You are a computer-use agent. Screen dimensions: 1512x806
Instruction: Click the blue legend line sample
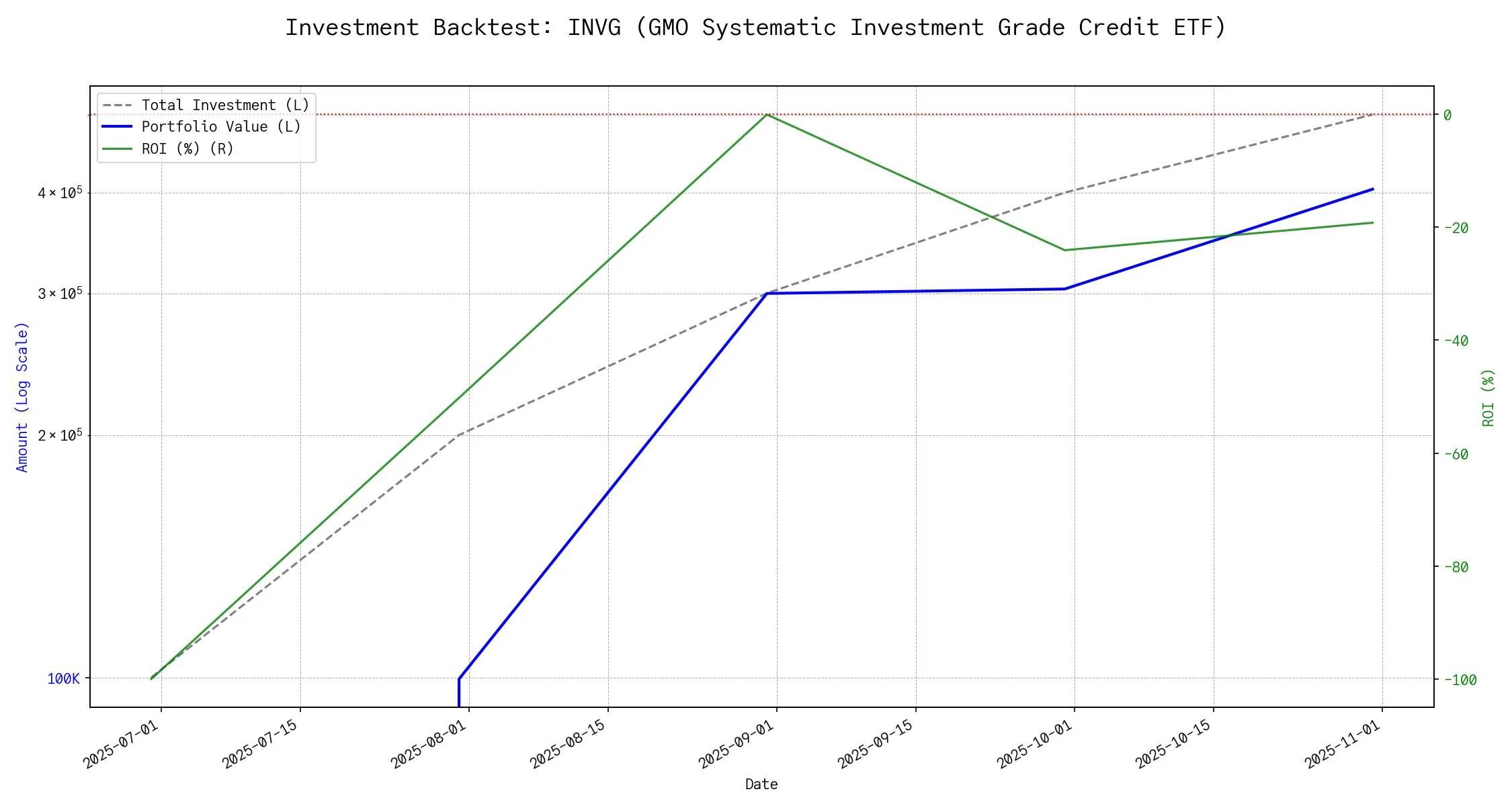point(117,127)
